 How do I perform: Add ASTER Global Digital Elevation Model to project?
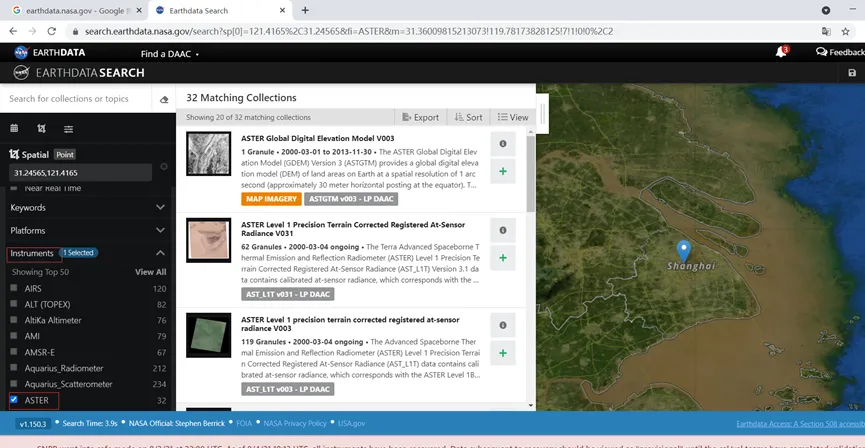click(x=503, y=171)
